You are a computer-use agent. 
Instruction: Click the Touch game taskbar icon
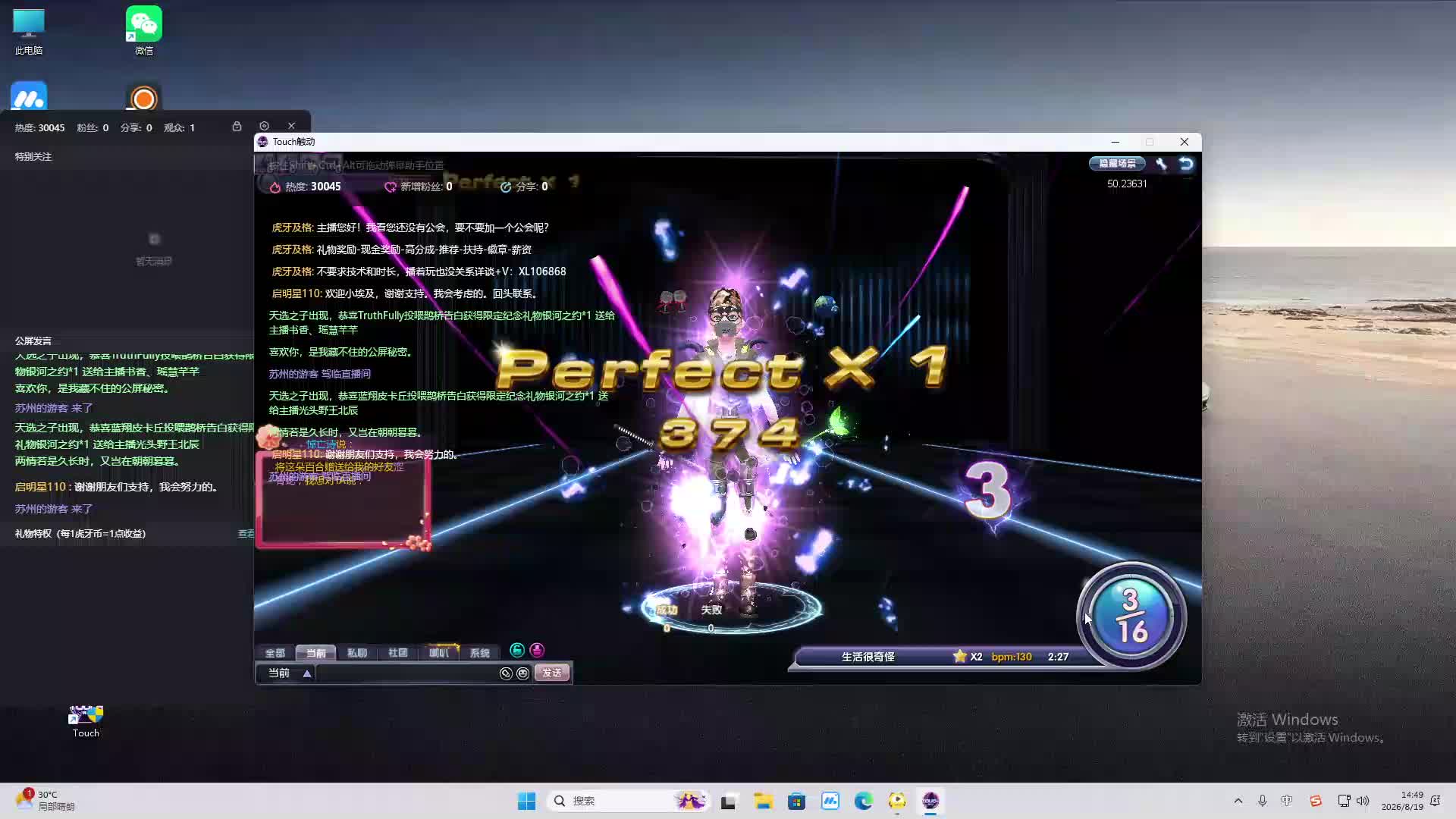coord(930,801)
